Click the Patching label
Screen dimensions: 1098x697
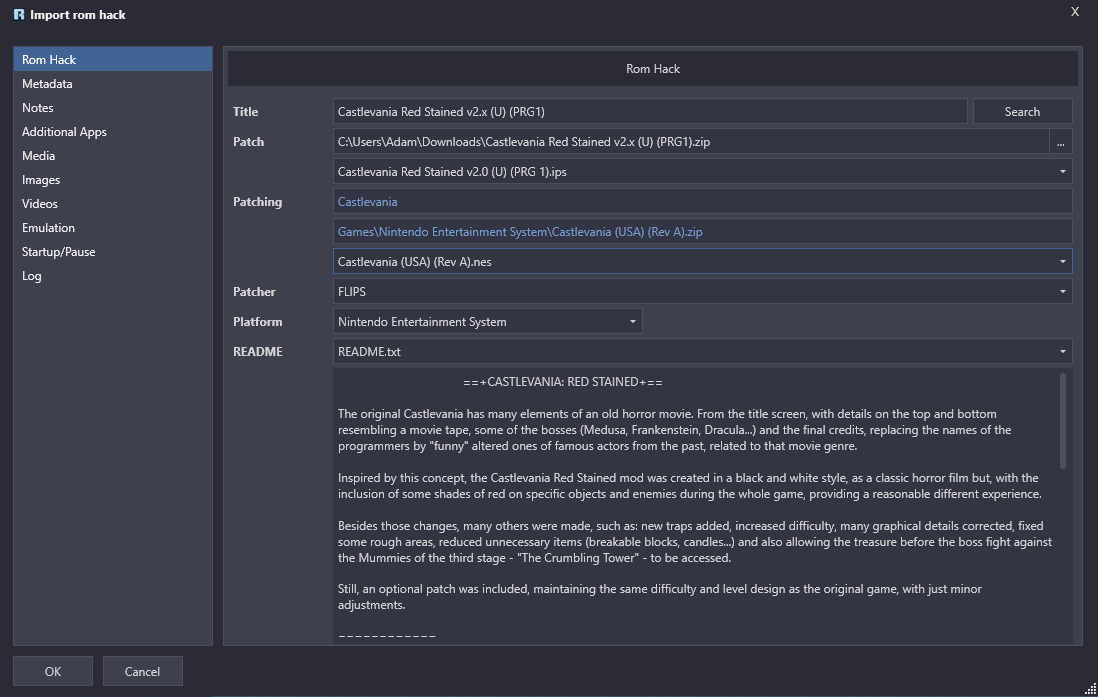(258, 202)
